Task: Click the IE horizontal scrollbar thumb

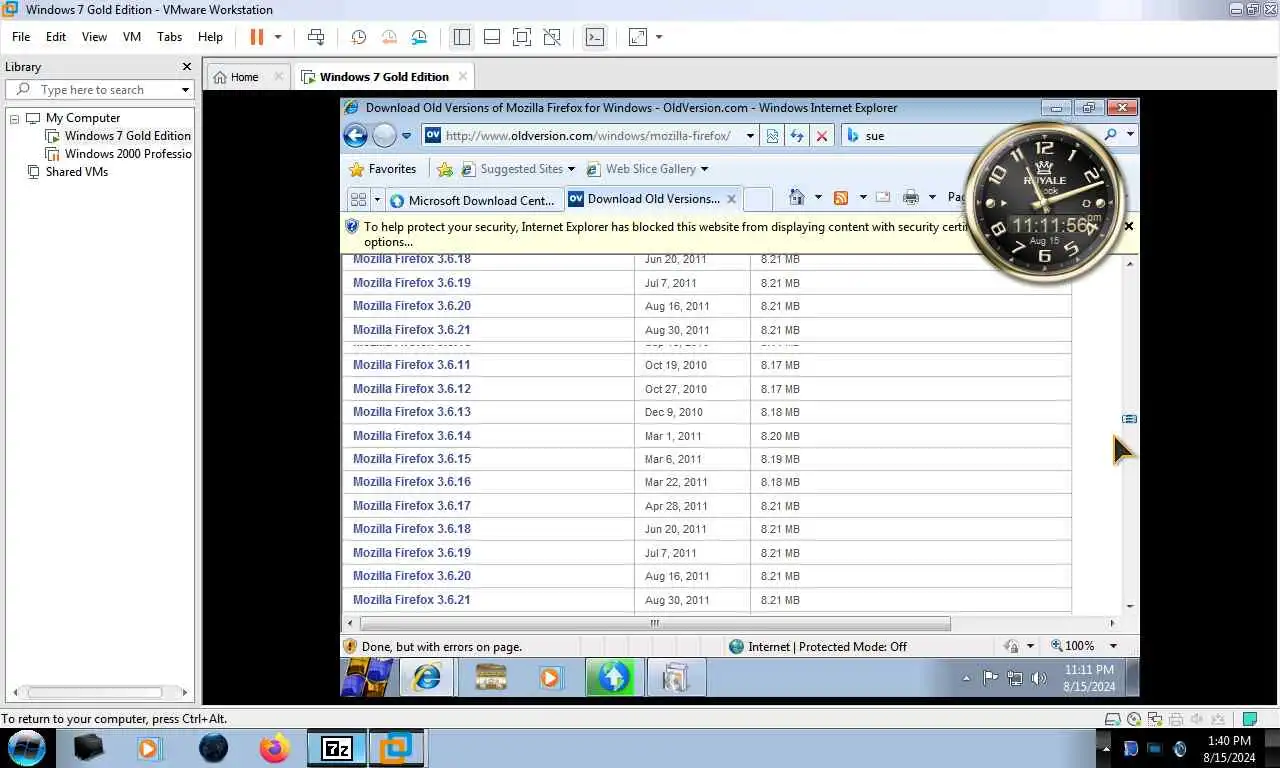Action: (655, 623)
